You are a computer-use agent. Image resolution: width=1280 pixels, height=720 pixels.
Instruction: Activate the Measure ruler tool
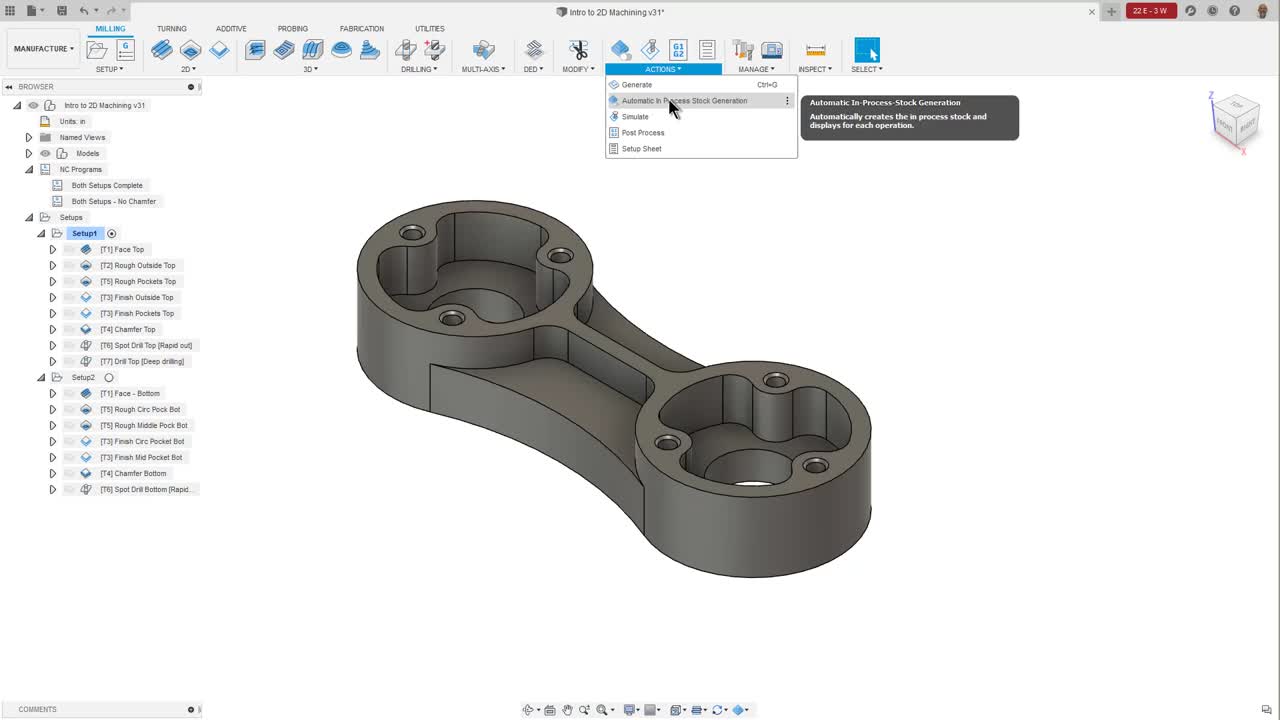coord(816,49)
